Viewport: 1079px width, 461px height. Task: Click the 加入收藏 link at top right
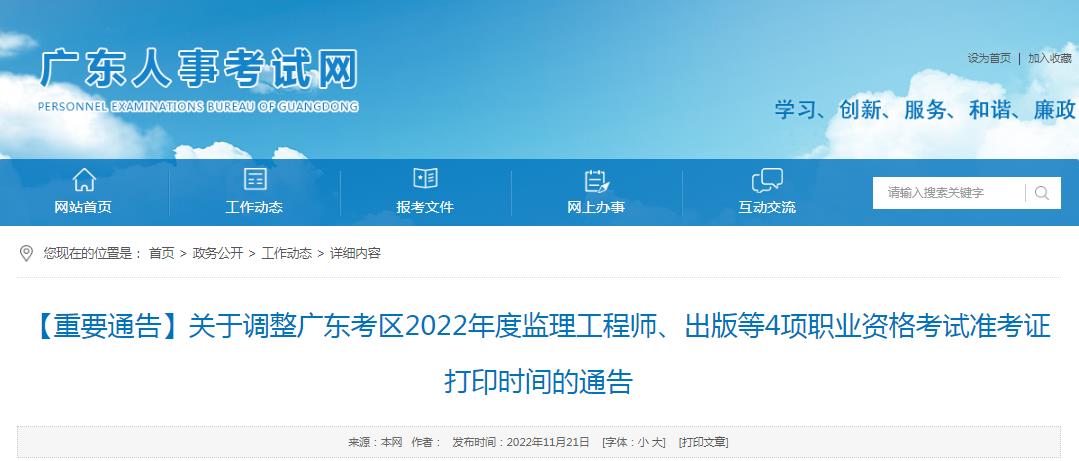point(1050,58)
